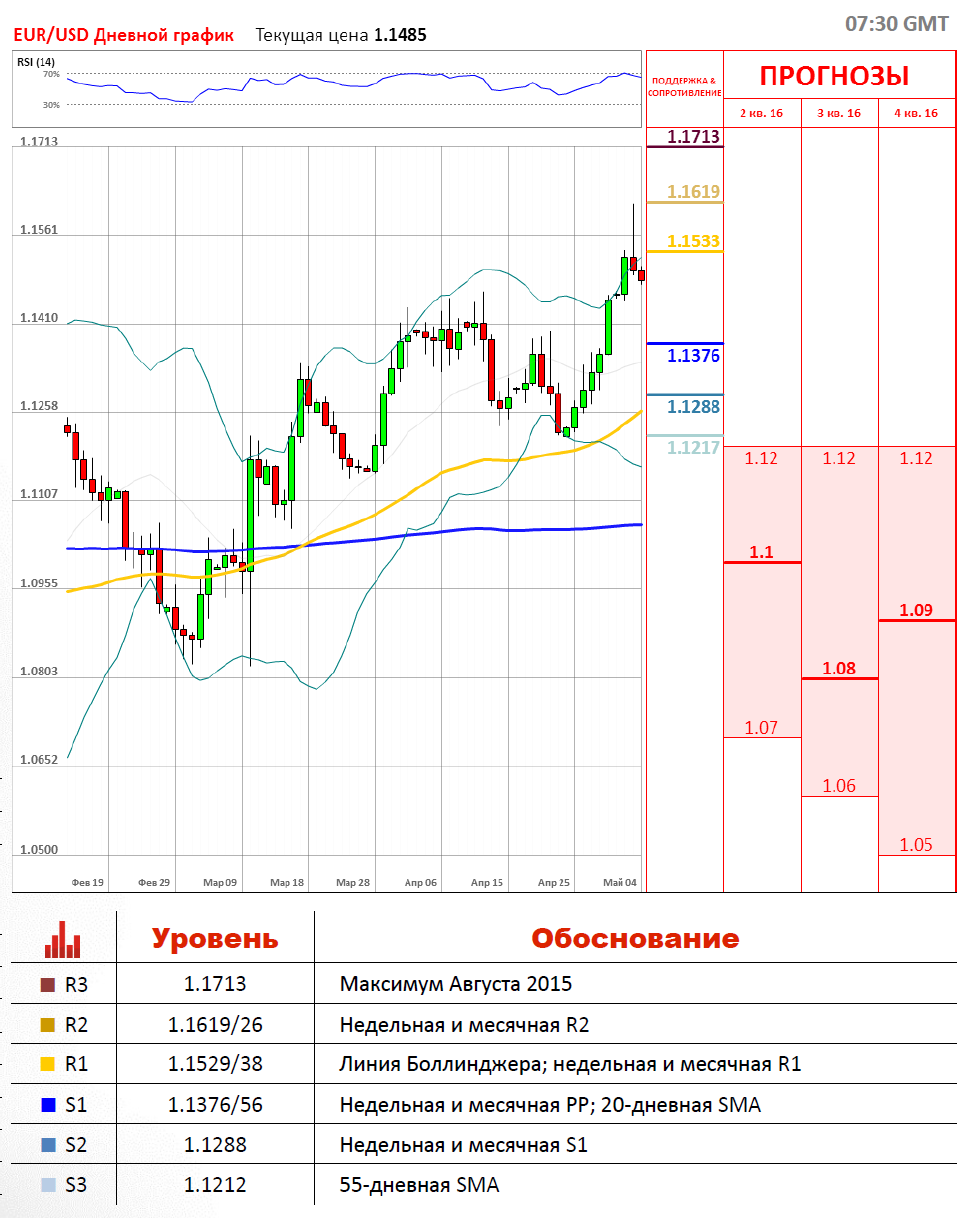
Task: Select the 3 кв. 16 forecast column header
Action: [x=839, y=113]
